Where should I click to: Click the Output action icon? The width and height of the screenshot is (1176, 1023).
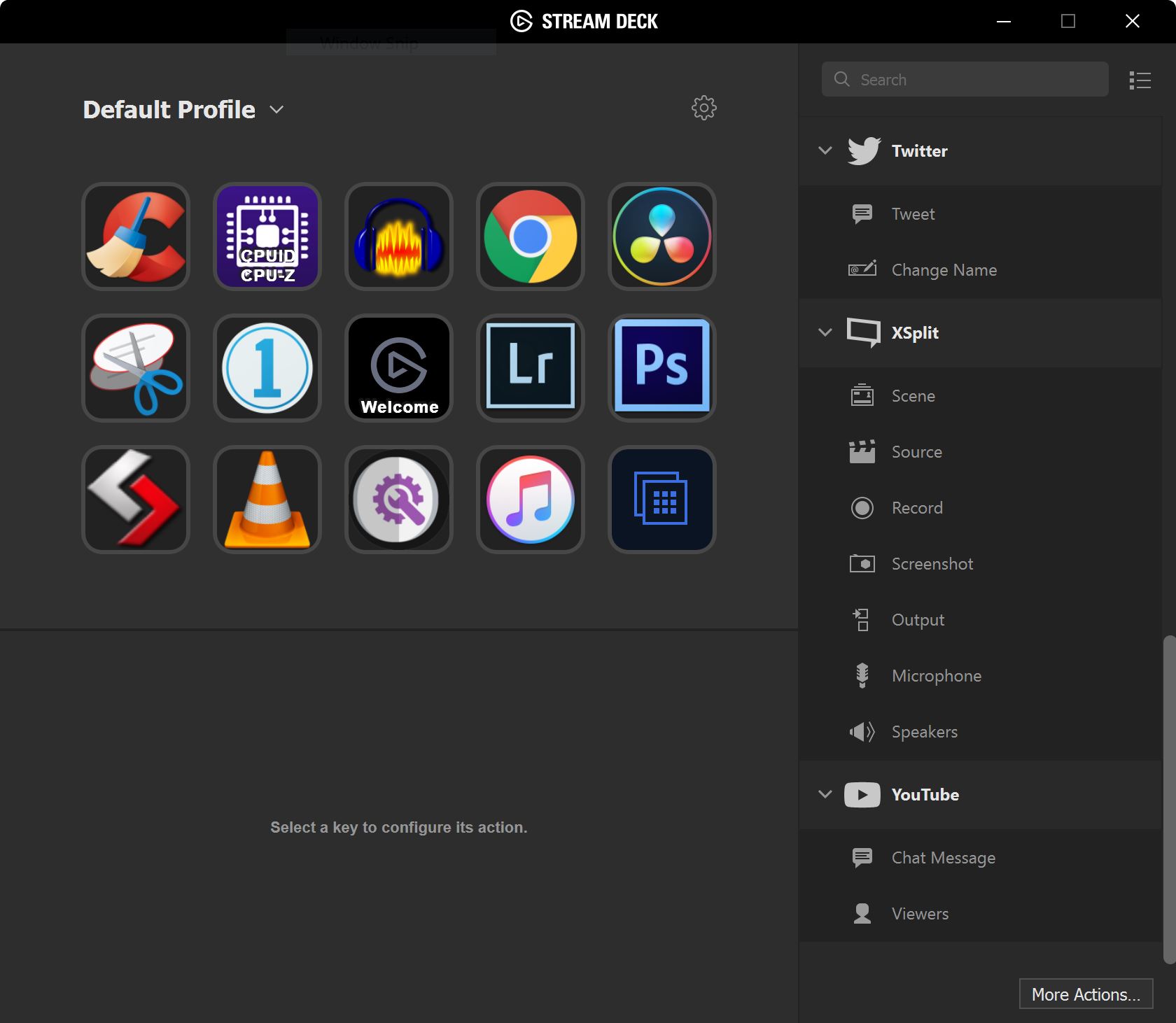[862, 620]
